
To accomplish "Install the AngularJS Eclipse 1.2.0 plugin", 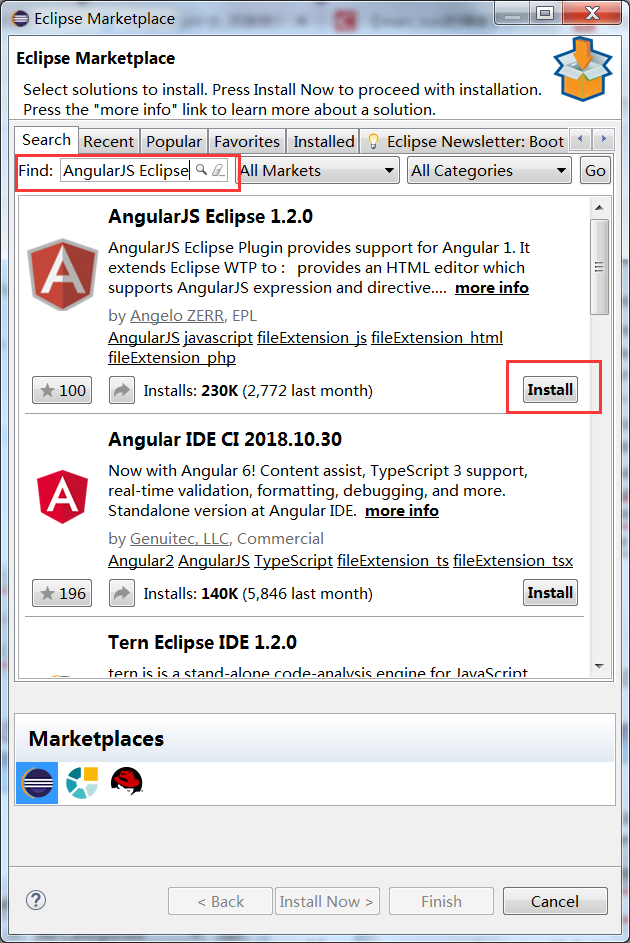I will pos(550,390).
